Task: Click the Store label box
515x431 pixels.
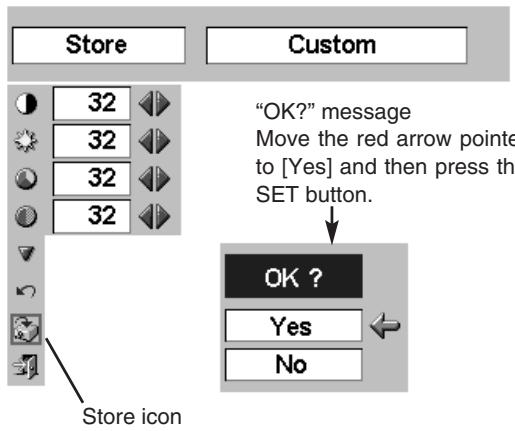Action: 99,45
